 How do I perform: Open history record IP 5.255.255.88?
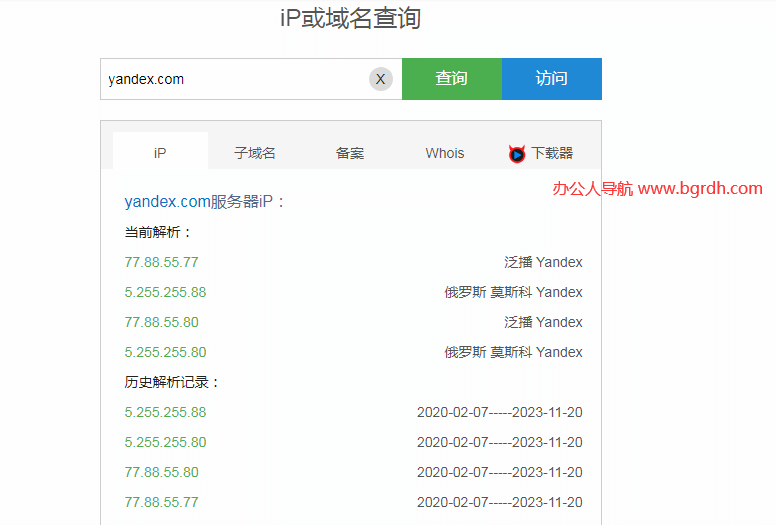(x=165, y=412)
